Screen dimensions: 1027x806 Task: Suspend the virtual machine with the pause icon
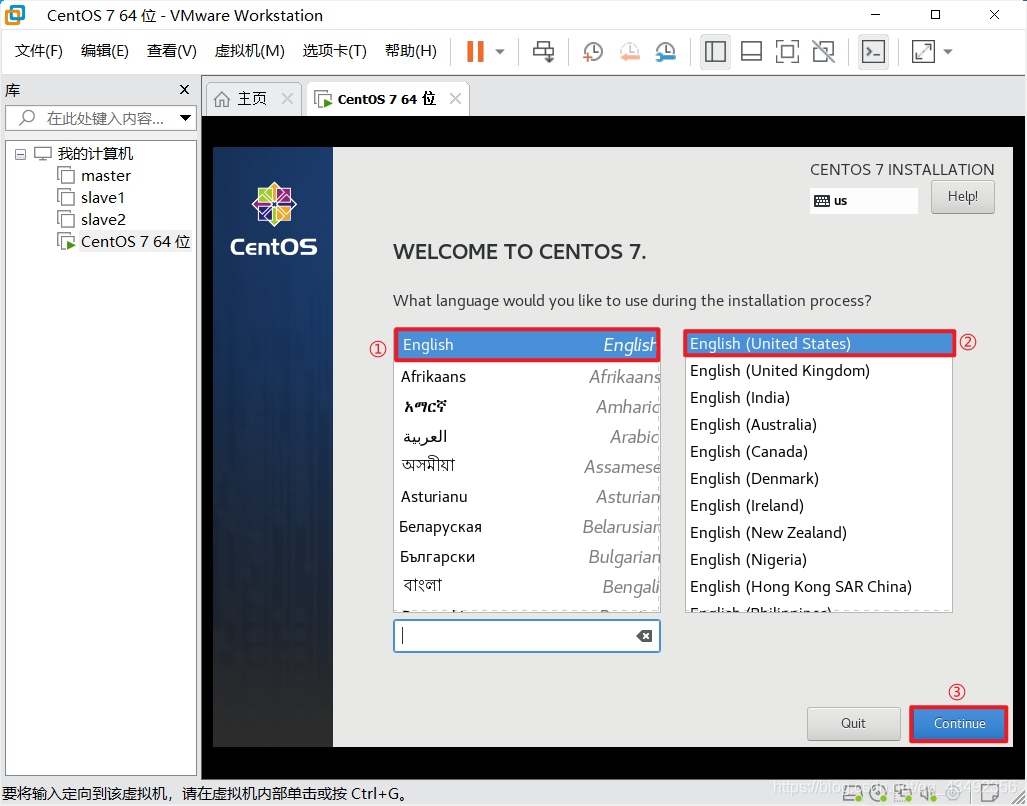click(476, 51)
